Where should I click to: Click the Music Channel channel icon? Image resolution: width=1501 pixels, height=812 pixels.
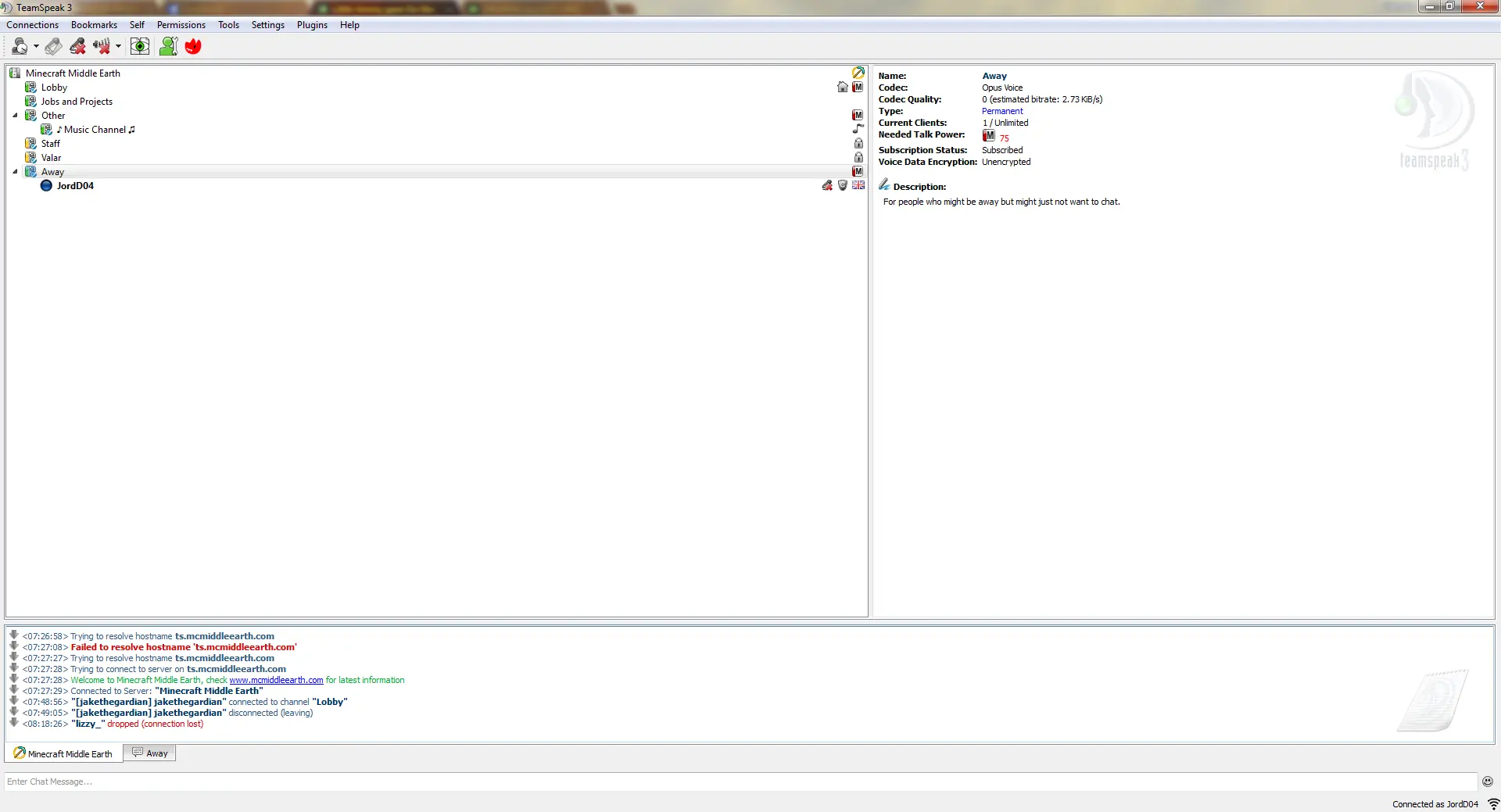[47, 130]
